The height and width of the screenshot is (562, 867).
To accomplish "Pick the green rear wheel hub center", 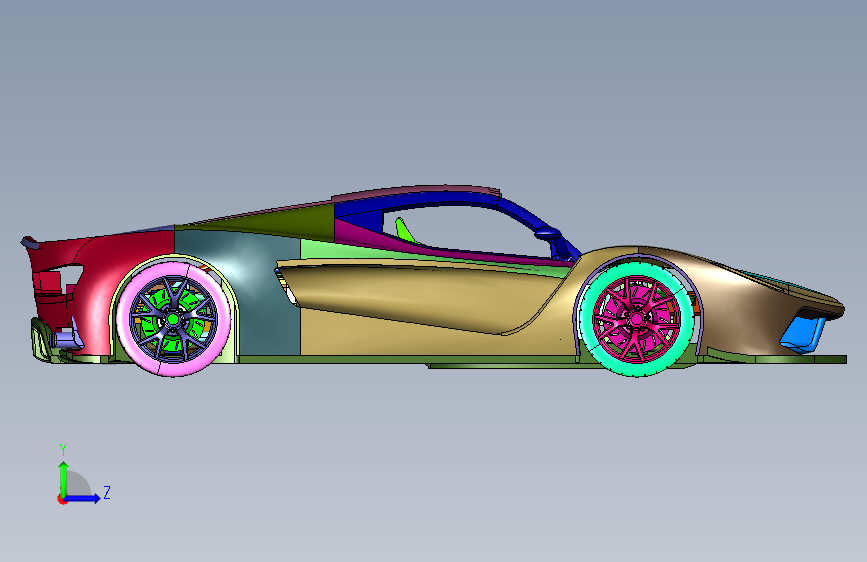I will 173,319.
